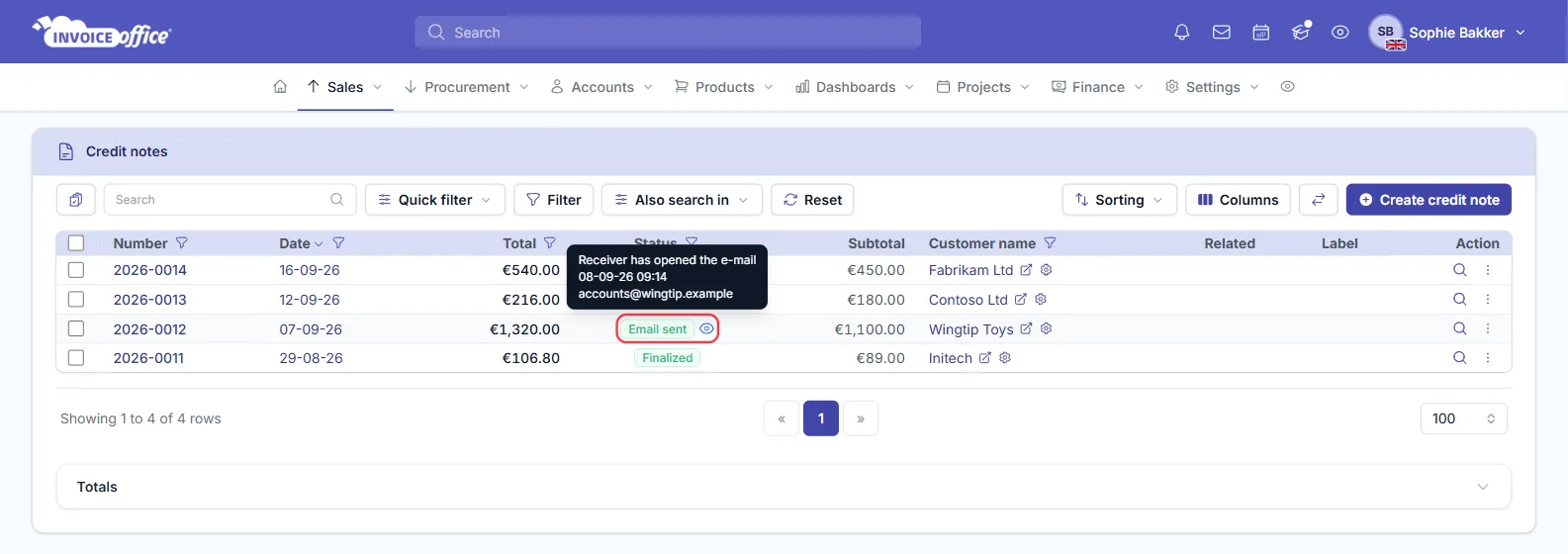Go to page 1 in pagination
This screenshot has height=554, width=1568.
(821, 418)
